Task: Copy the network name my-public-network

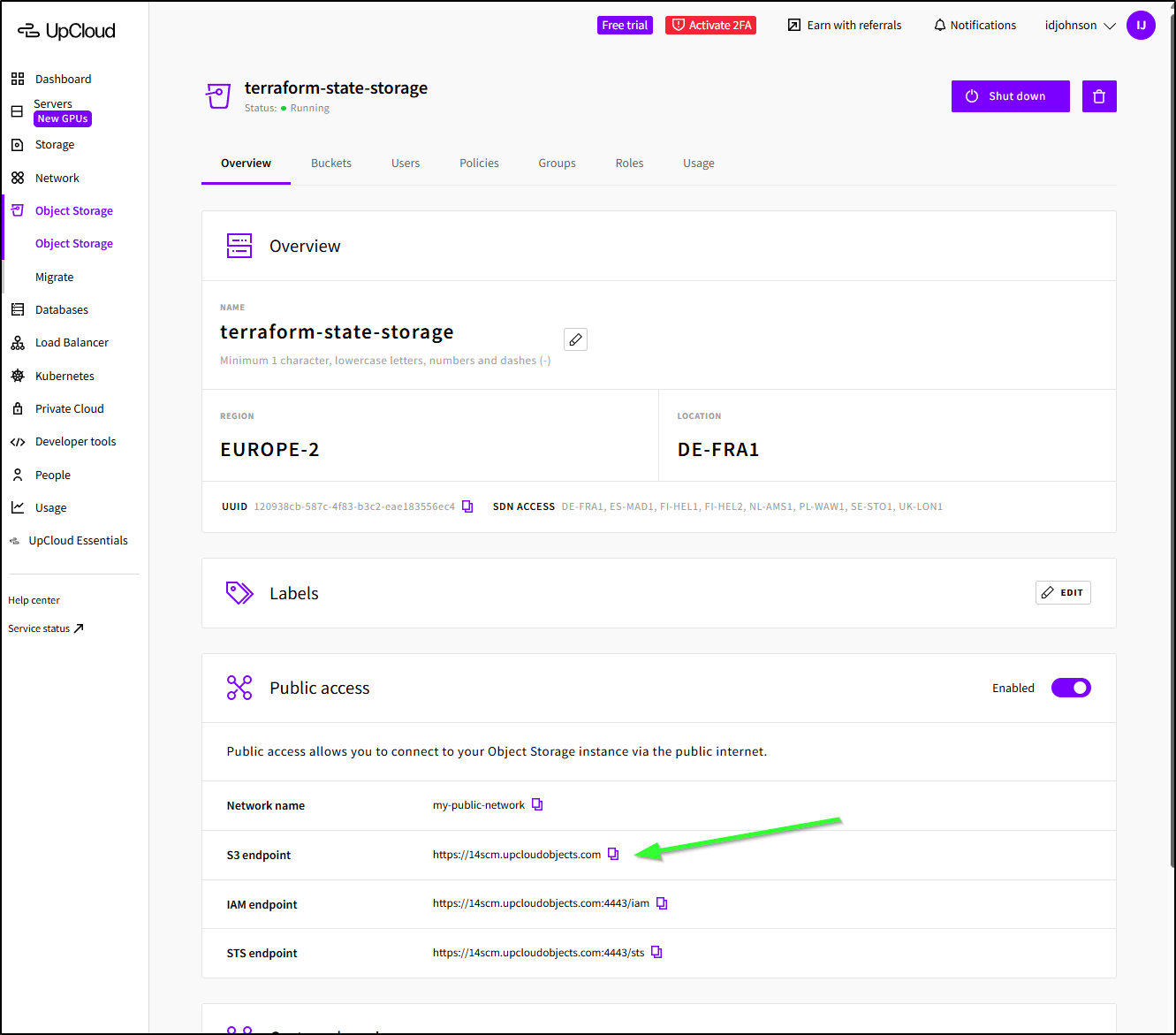Action: (x=537, y=804)
